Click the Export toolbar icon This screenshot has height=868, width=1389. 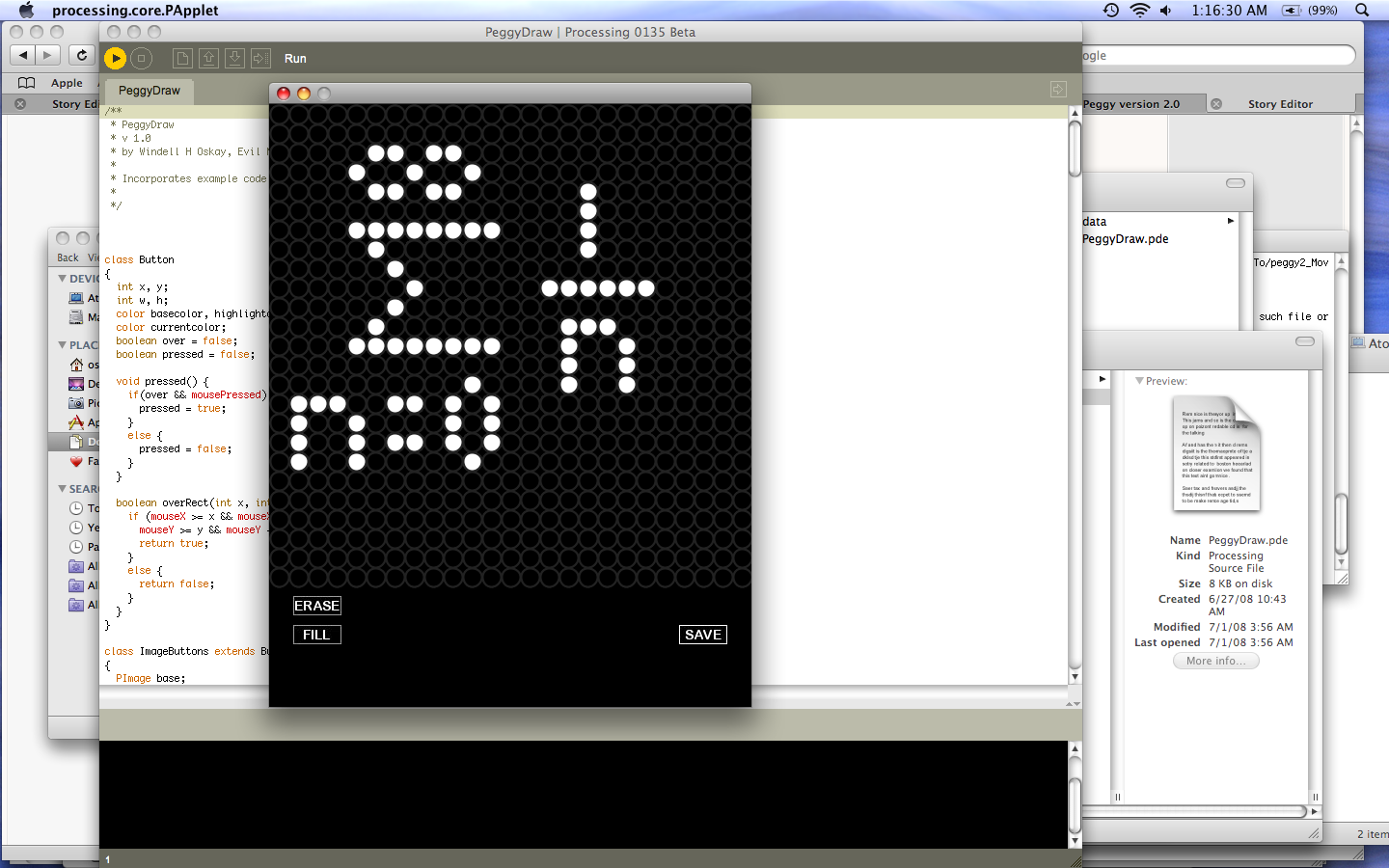(260, 58)
